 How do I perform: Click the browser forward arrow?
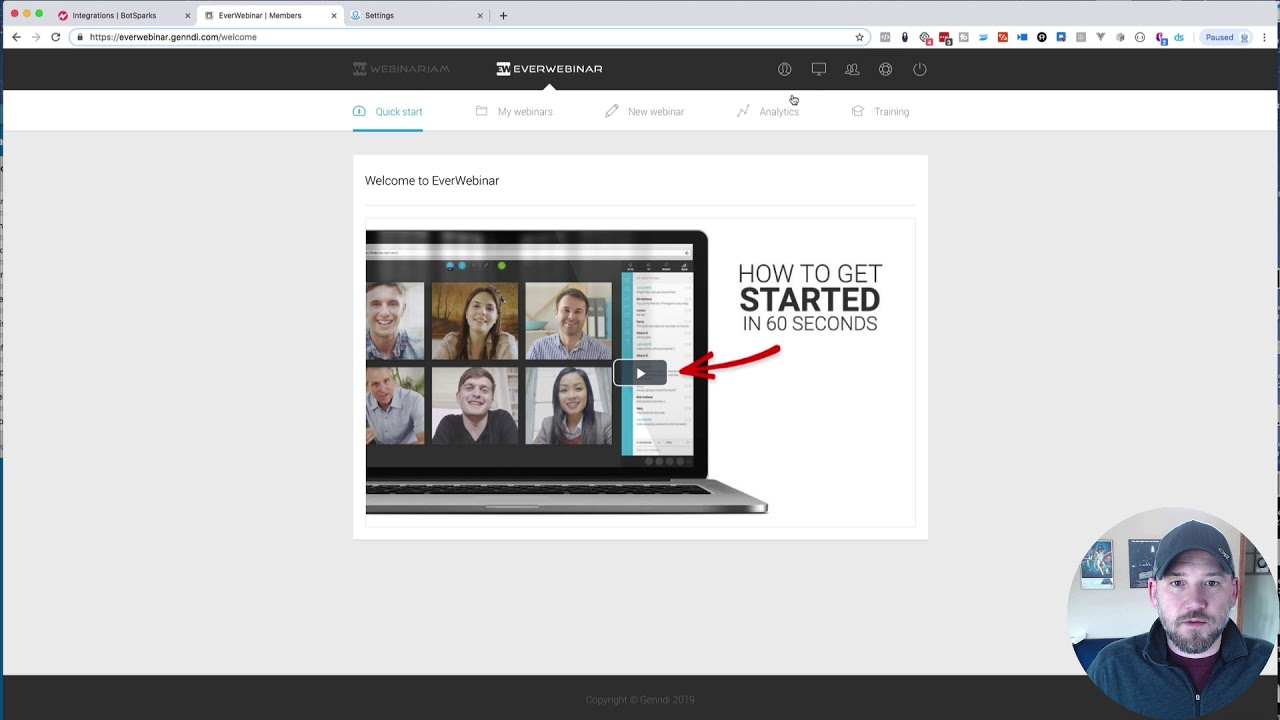click(x=36, y=37)
